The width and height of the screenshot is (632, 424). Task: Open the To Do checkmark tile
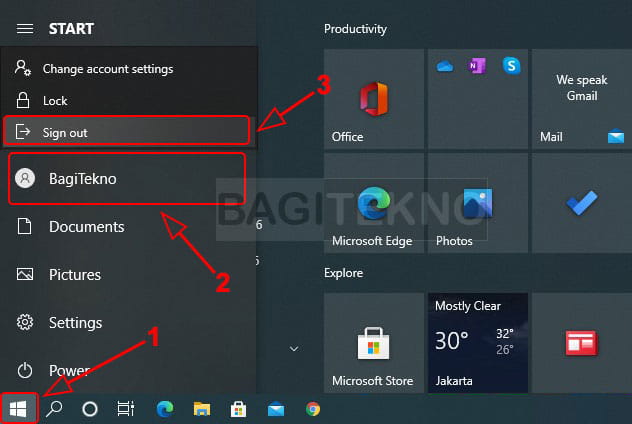click(582, 203)
